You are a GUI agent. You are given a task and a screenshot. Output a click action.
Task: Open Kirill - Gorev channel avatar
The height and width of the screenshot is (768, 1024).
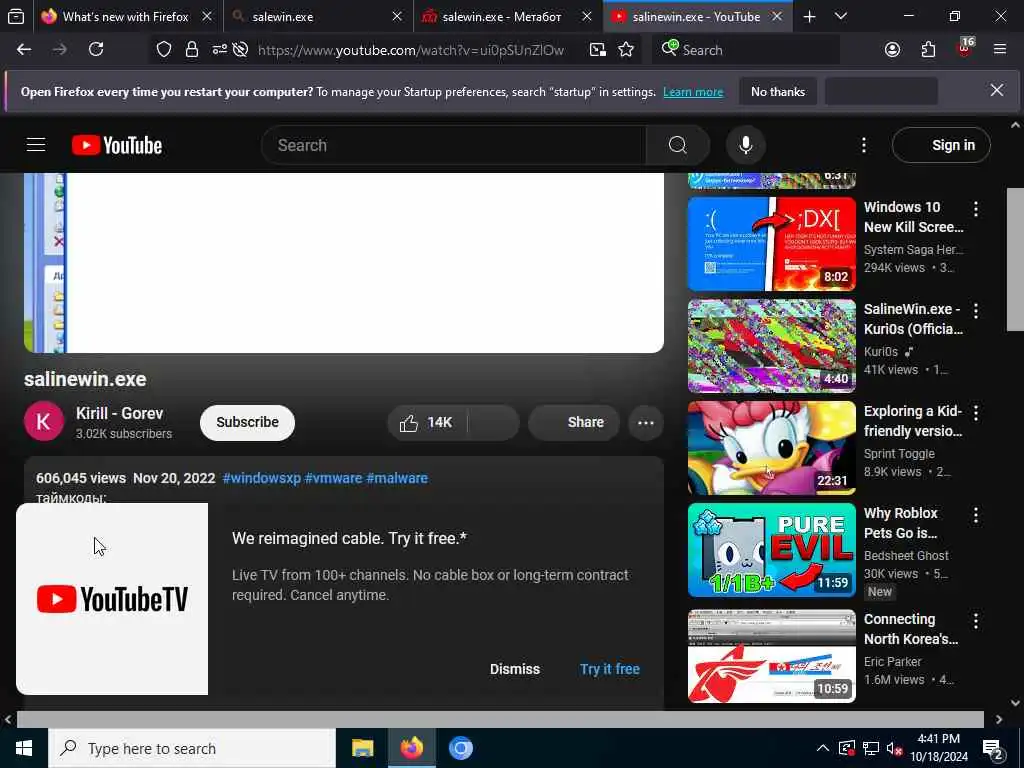(x=44, y=421)
